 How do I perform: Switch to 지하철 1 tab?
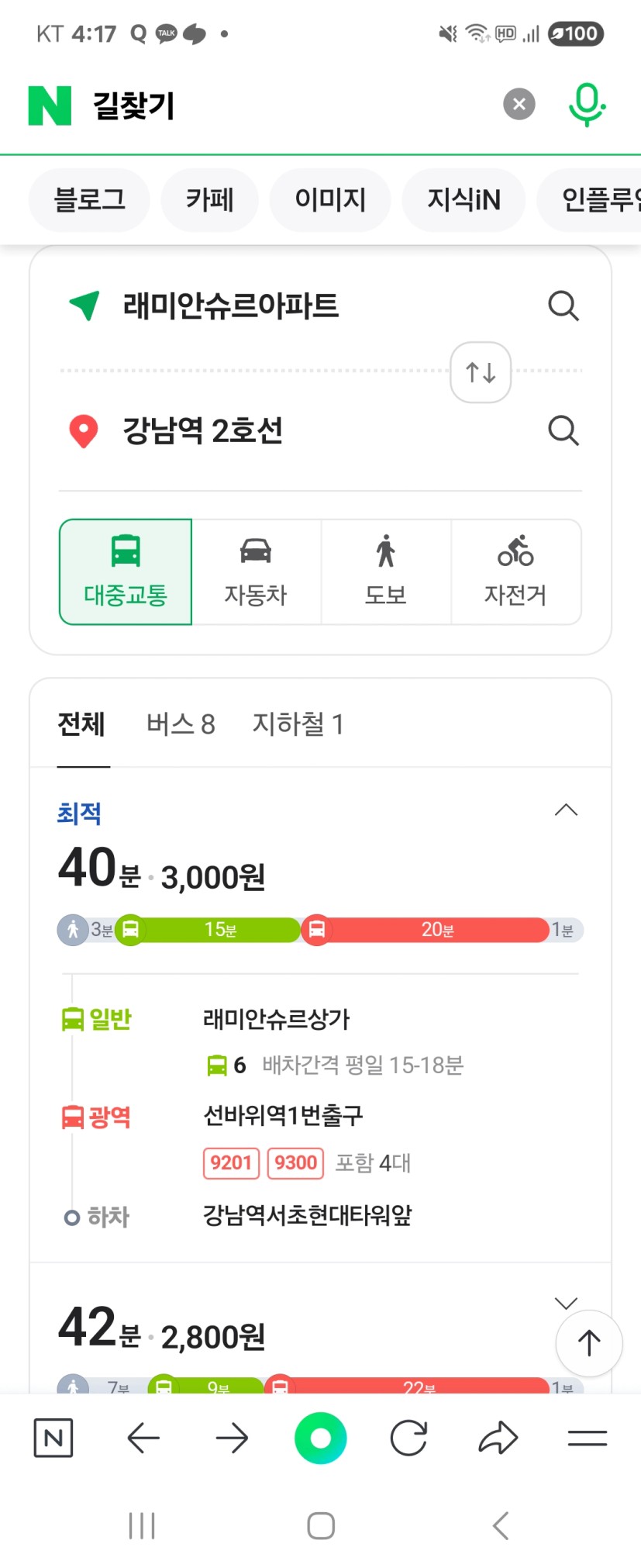point(298,724)
